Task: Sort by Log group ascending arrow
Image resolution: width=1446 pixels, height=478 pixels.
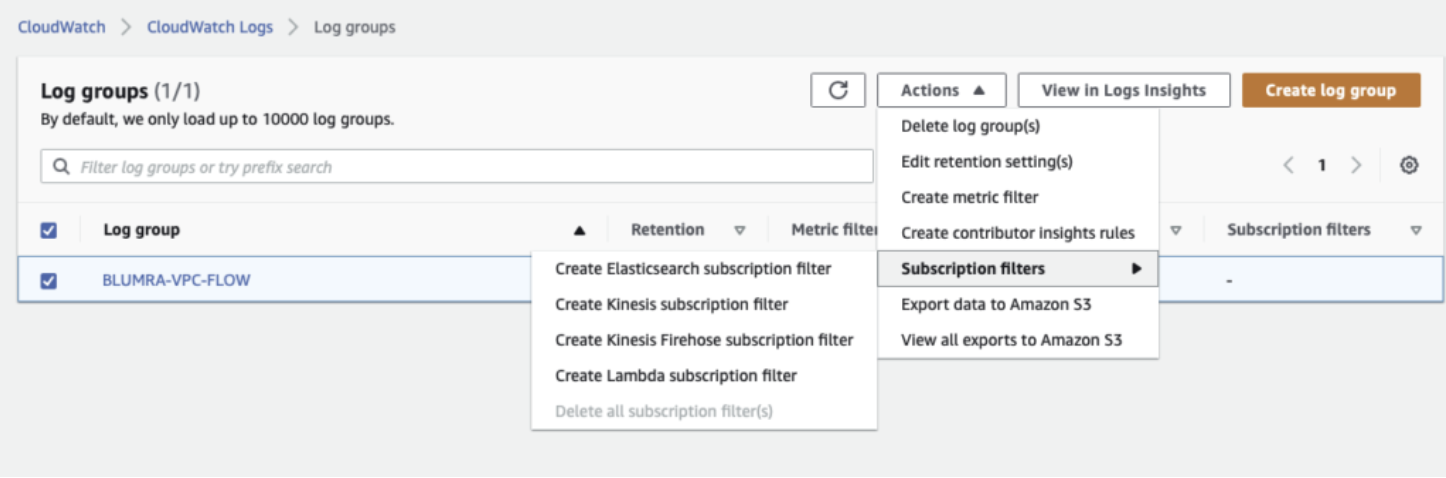Action: click(x=579, y=230)
